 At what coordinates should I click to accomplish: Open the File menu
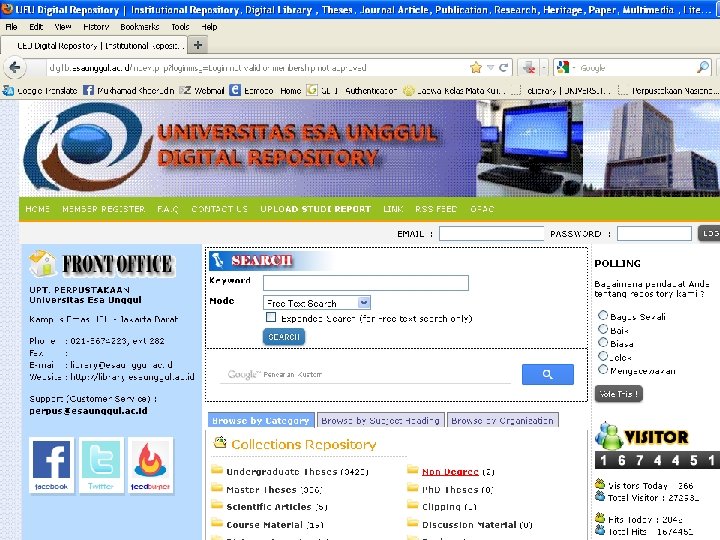11,27
